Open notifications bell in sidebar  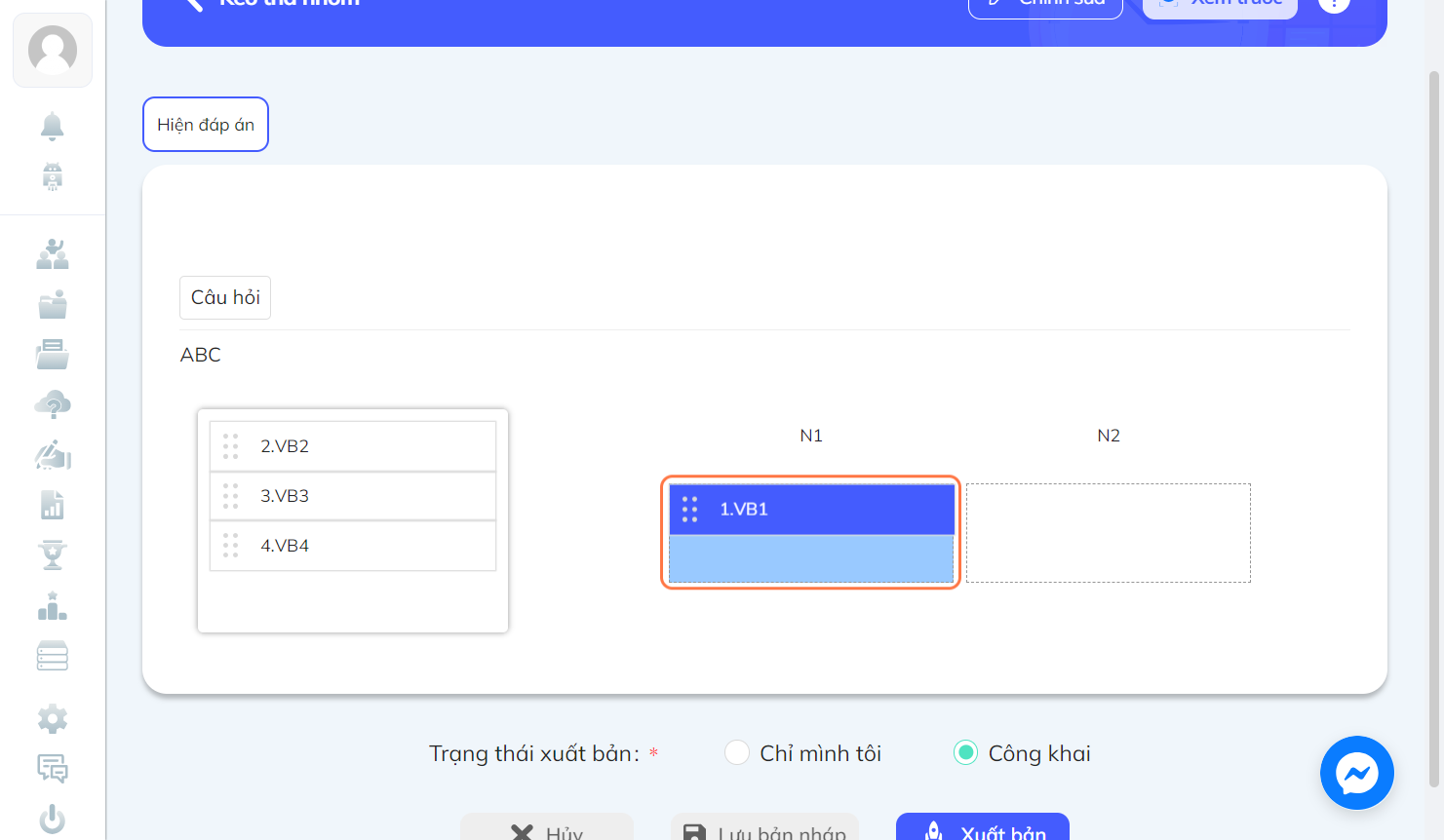coord(53,127)
